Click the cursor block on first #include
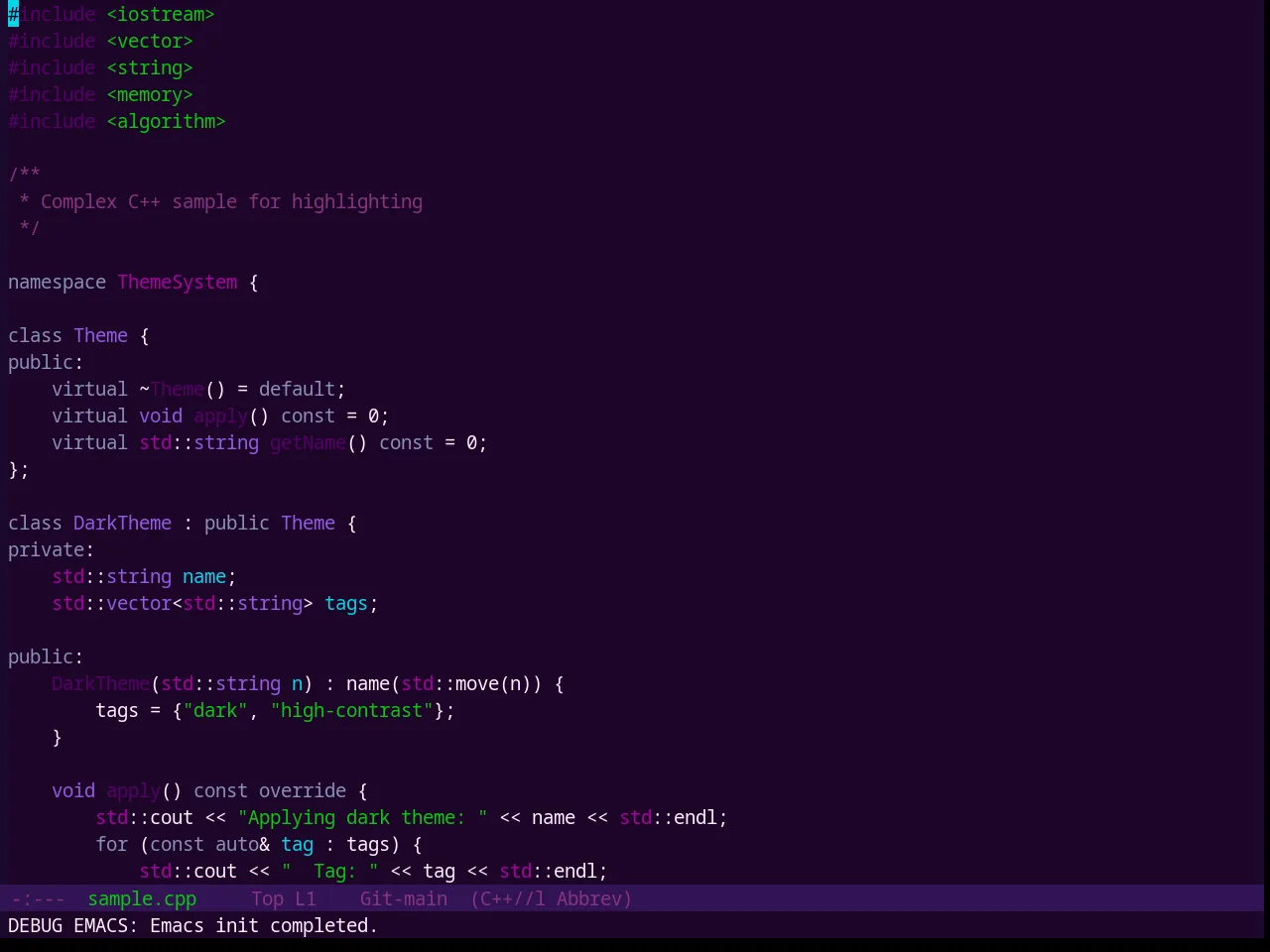This screenshot has height=952, width=1270. pyautogui.click(x=13, y=14)
